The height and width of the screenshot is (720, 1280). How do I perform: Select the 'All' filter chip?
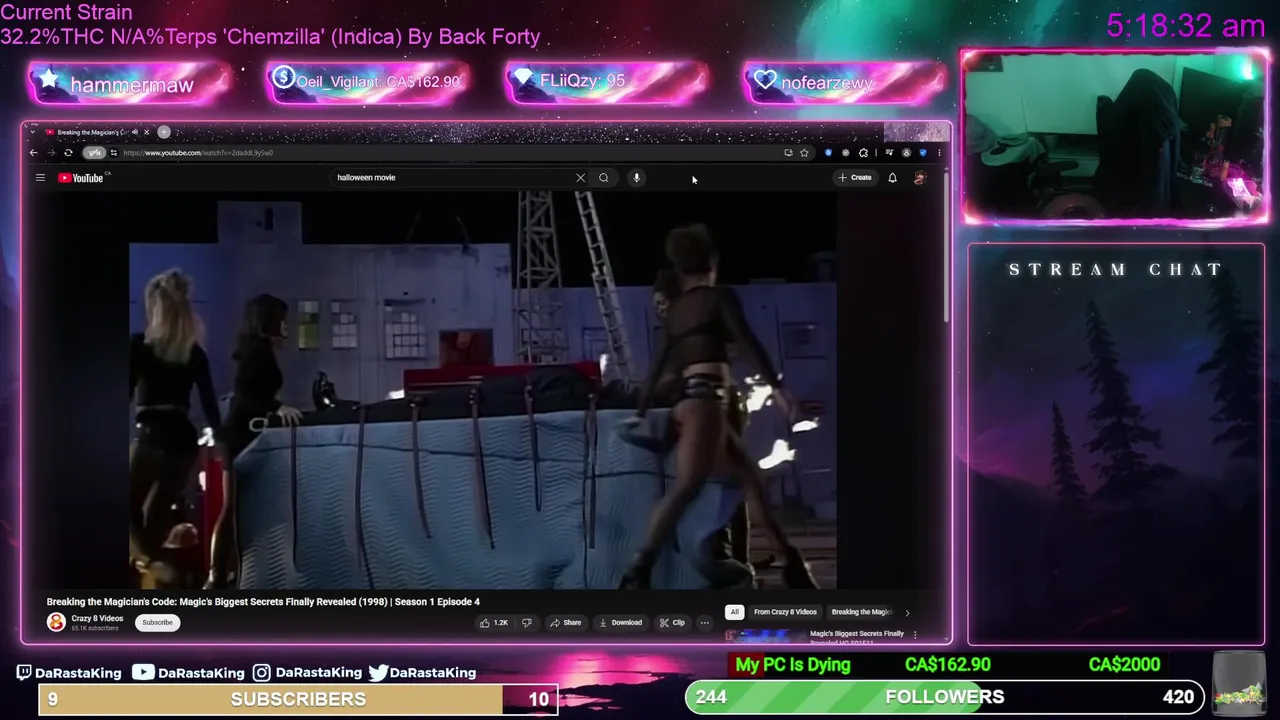(x=734, y=612)
